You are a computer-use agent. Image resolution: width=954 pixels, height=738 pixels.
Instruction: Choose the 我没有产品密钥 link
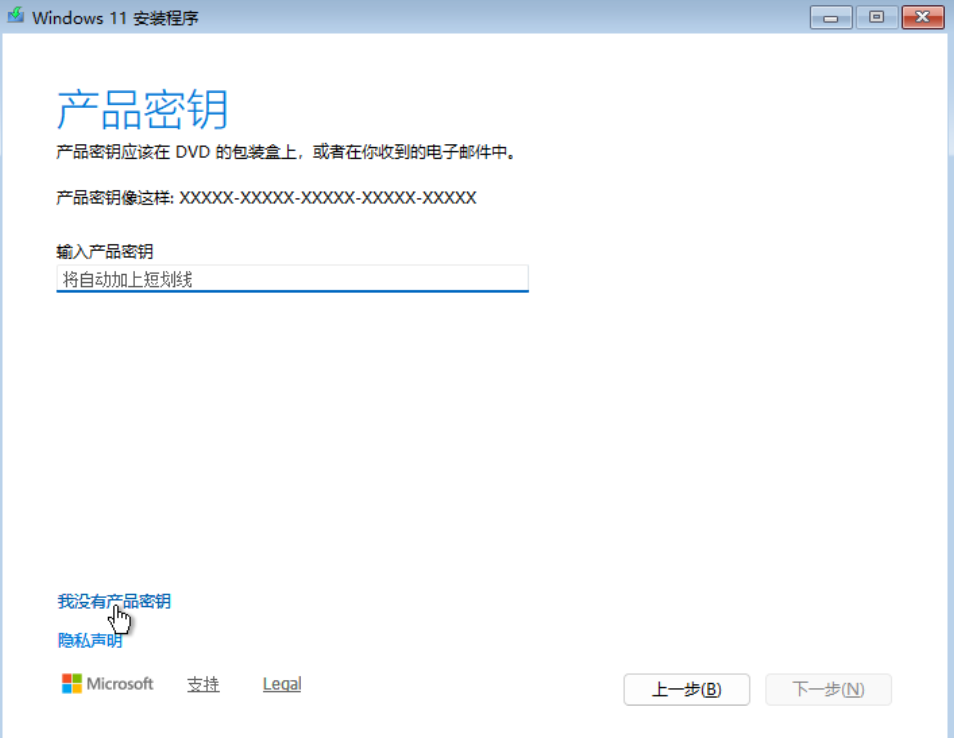[x=114, y=601]
